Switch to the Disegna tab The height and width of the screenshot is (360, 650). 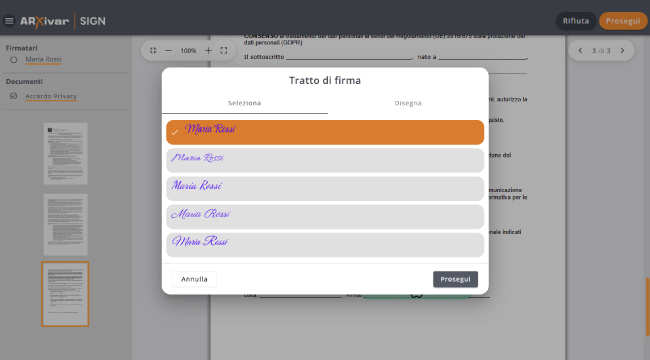(408, 103)
